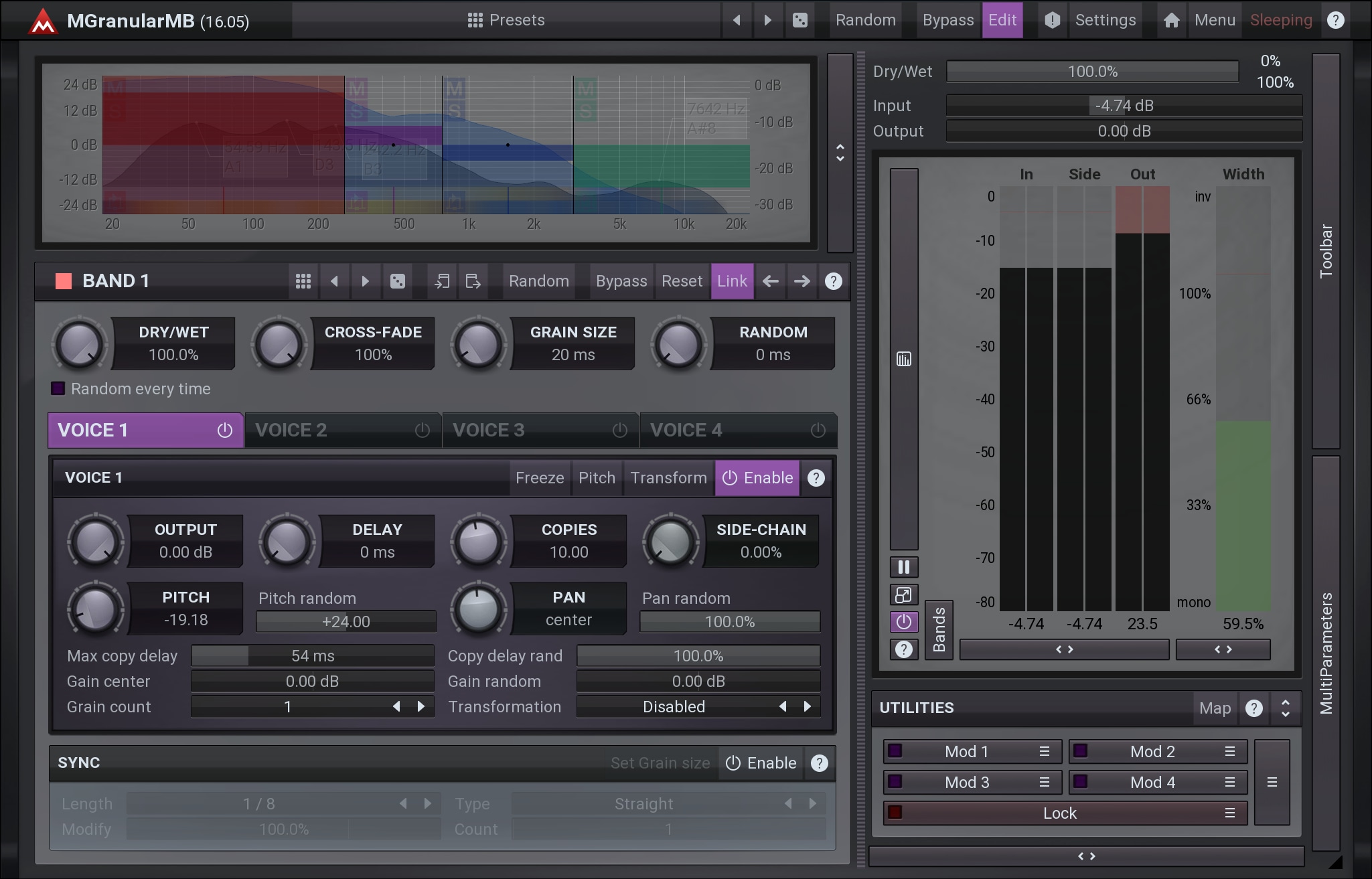Toggle Voice 4 power button

click(818, 430)
